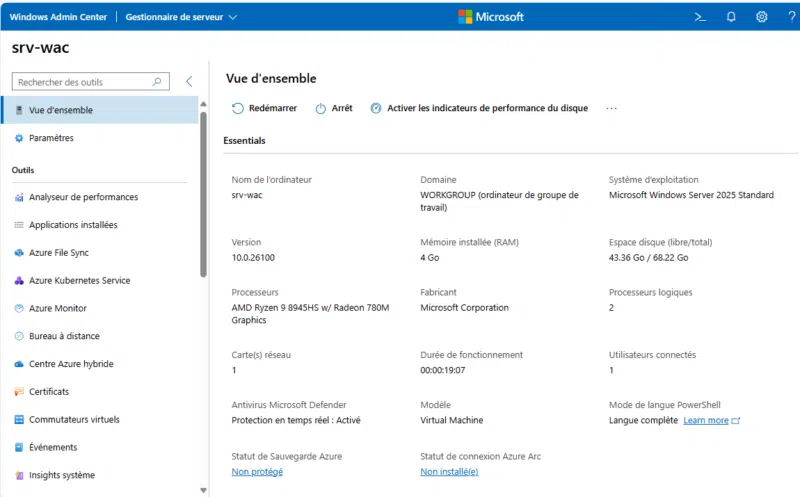Open the settings gear in header
800x497 pixels.
(x=761, y=17)
